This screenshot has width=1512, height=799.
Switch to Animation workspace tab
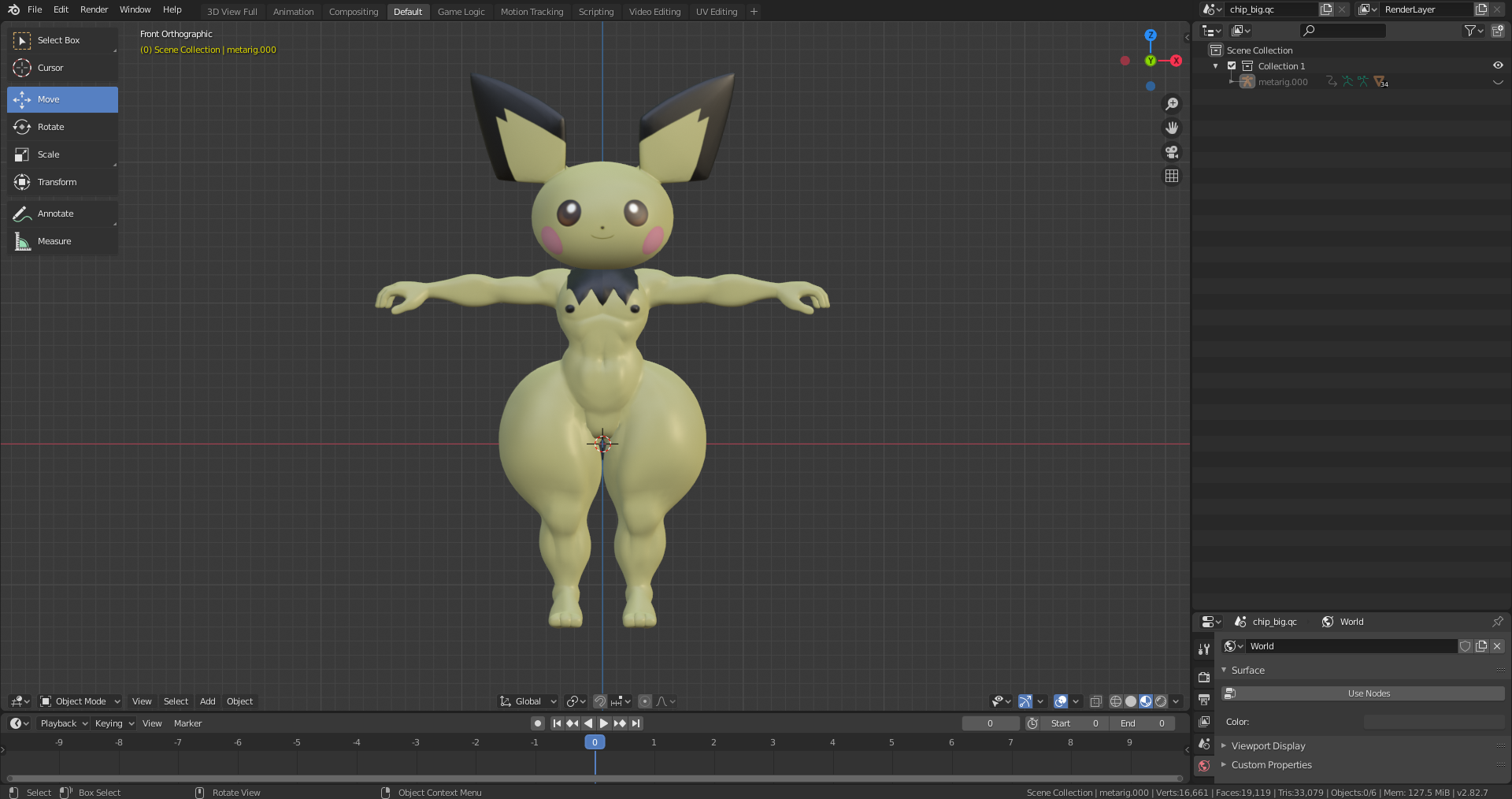[293, 12]
